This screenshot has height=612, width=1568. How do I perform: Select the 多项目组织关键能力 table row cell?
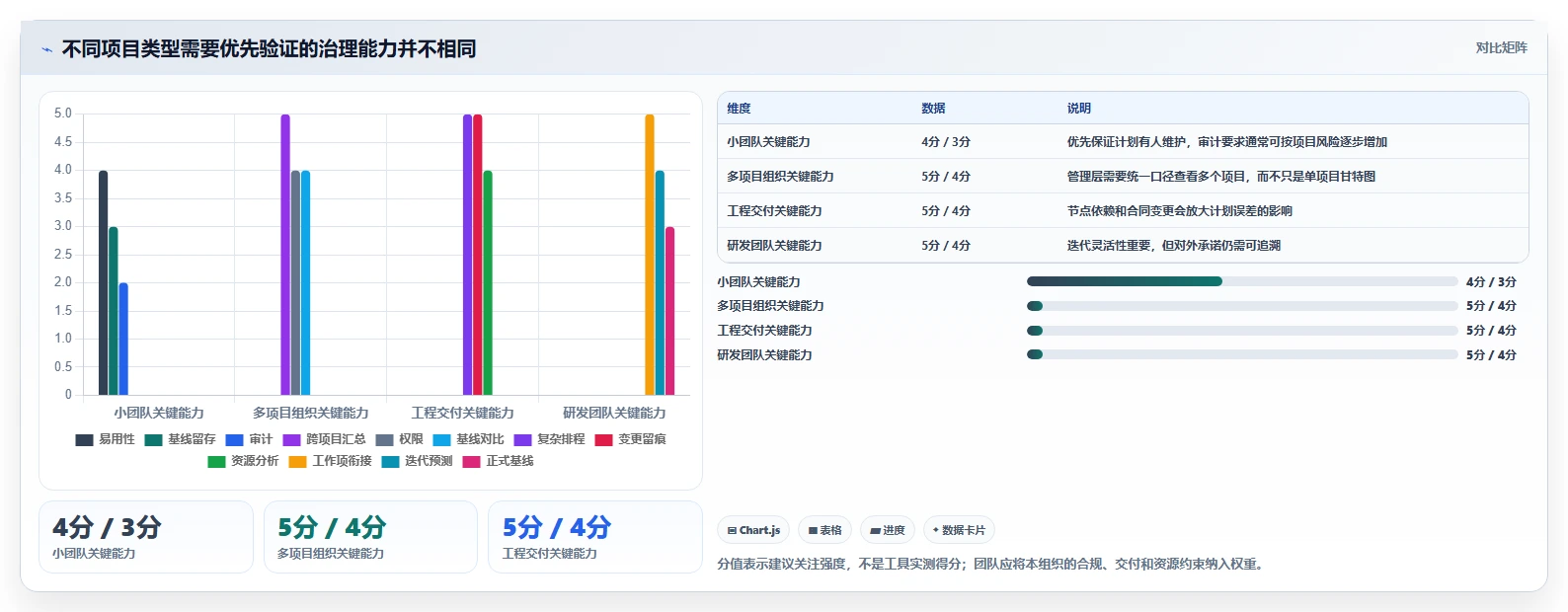(x=780, y=177)
